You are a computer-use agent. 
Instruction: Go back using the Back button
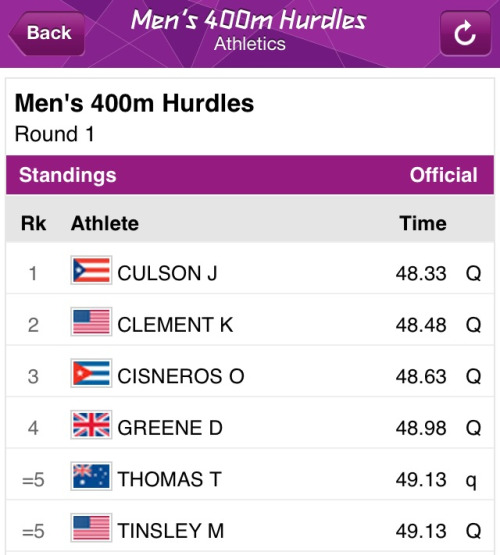[x=47, y=33]
